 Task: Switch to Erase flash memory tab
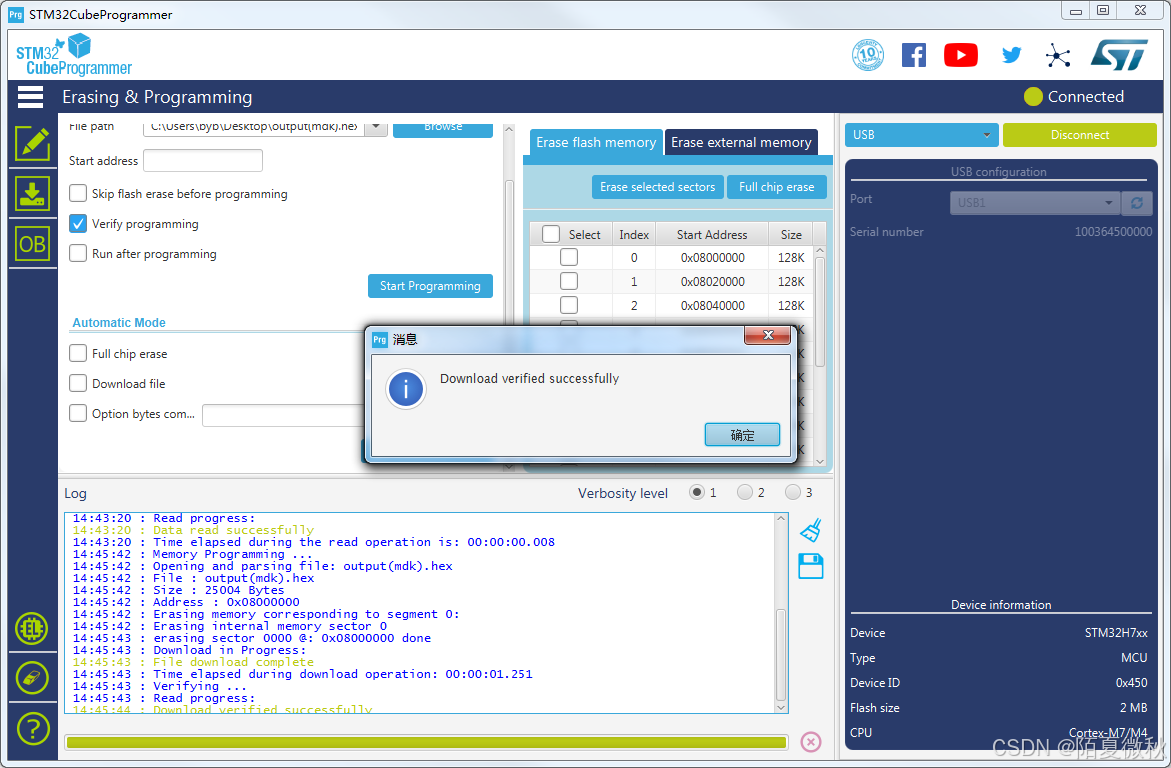tap(596, 142)
